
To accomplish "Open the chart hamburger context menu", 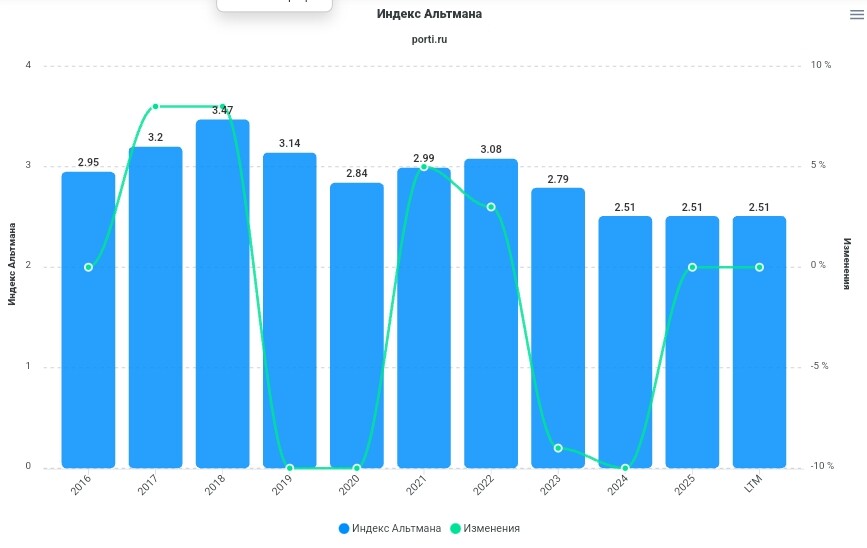I will click(855, 14).
